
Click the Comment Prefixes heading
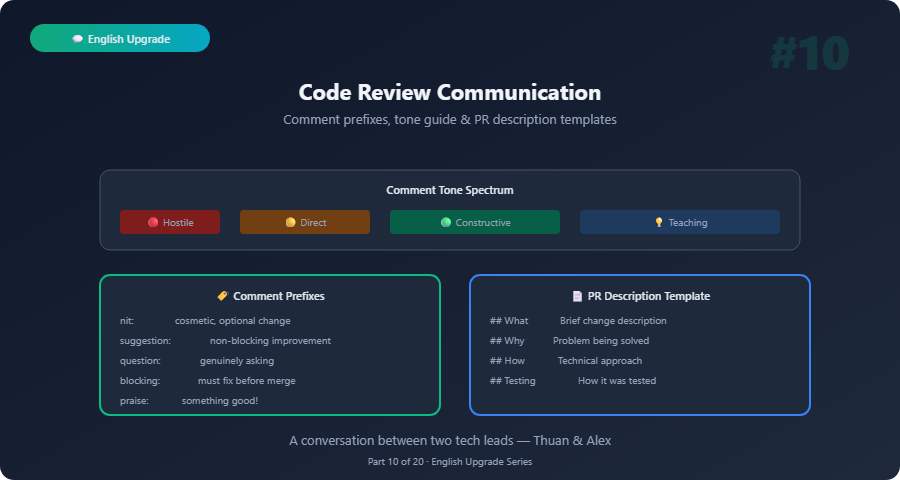[x=279, y=296]
